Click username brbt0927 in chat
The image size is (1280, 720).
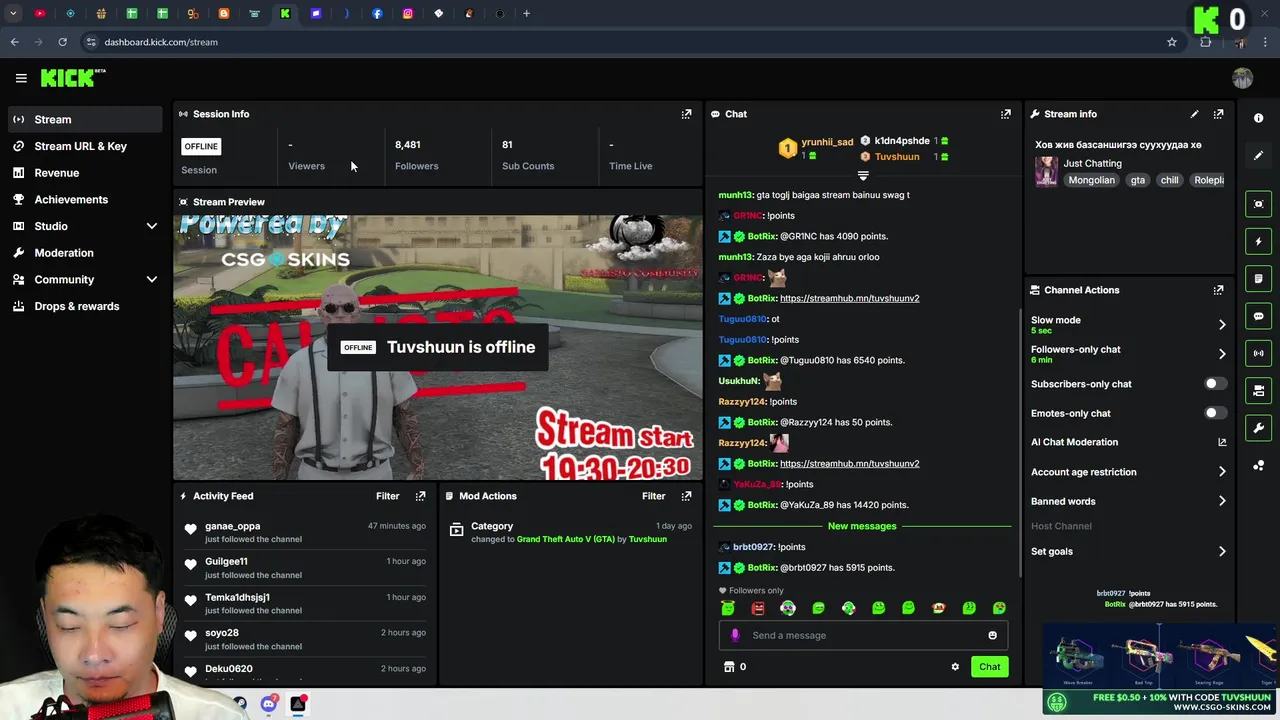click(753, 547)
